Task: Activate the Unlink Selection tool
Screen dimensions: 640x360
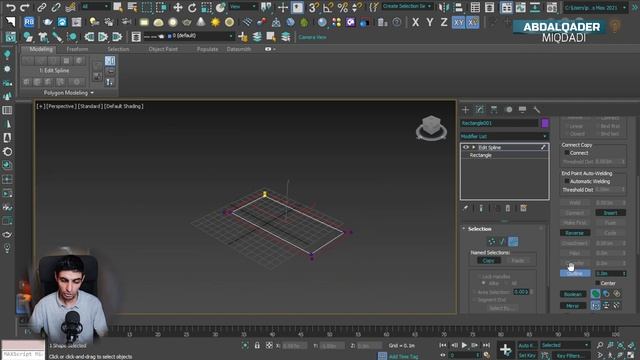Action: click(x=56, y=7)
